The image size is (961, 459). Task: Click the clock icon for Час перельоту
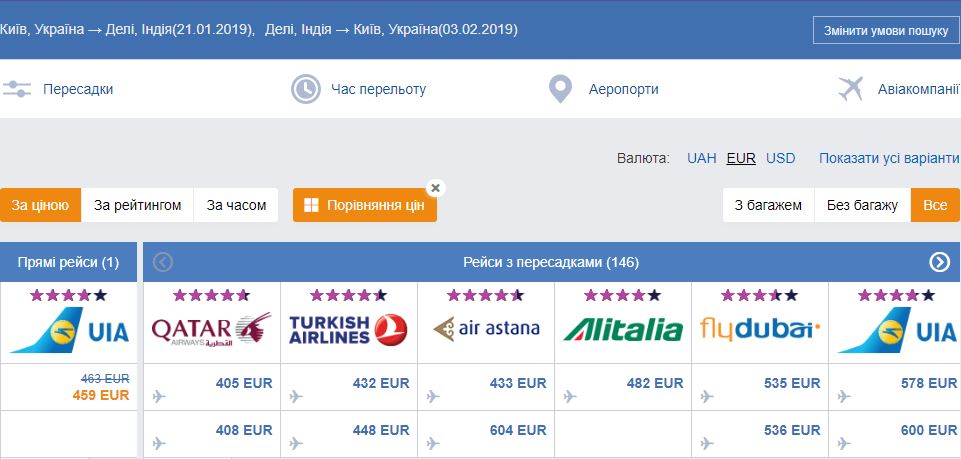point(305,89)
